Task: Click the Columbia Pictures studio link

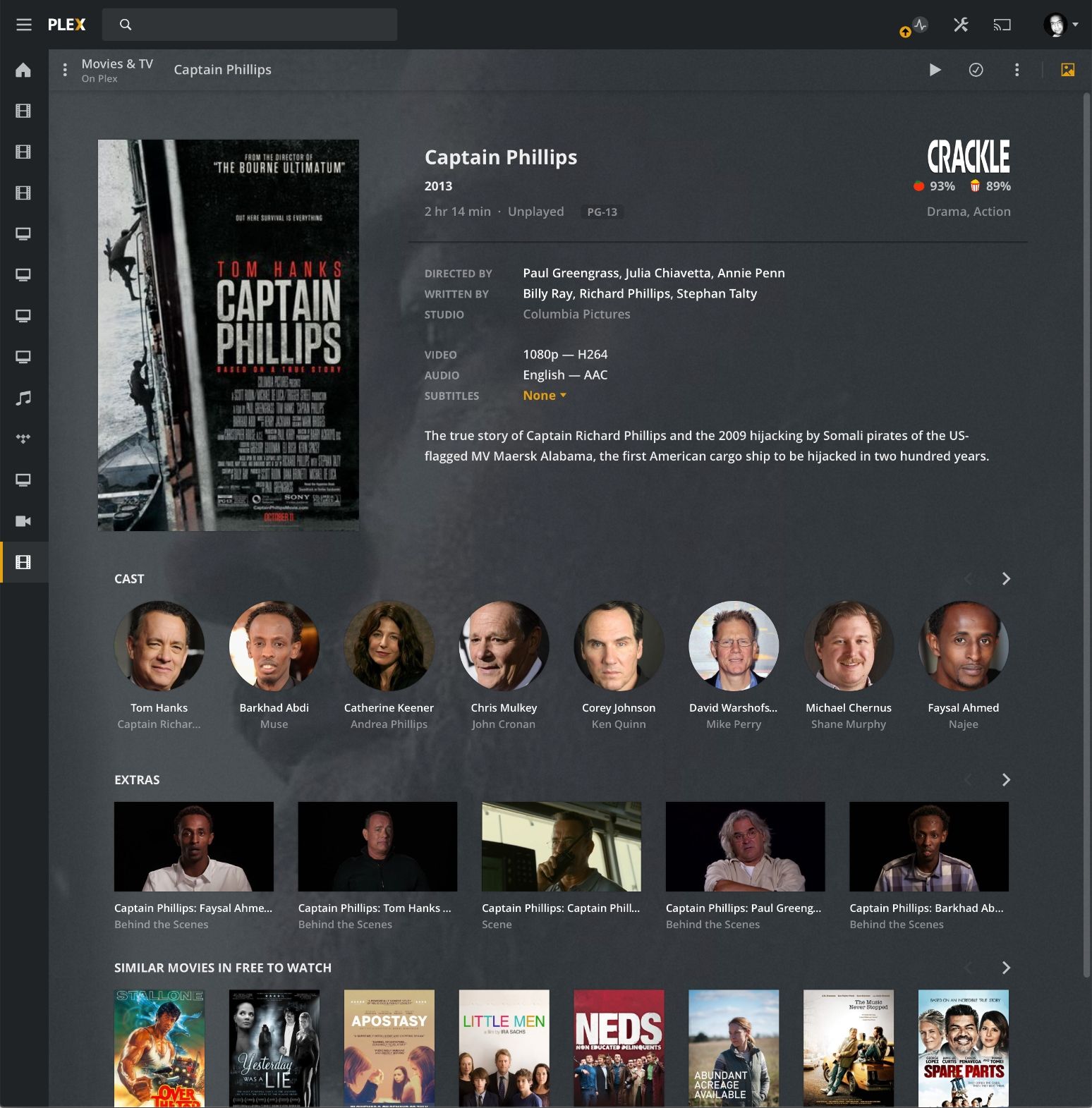Action: coord(576,314)
